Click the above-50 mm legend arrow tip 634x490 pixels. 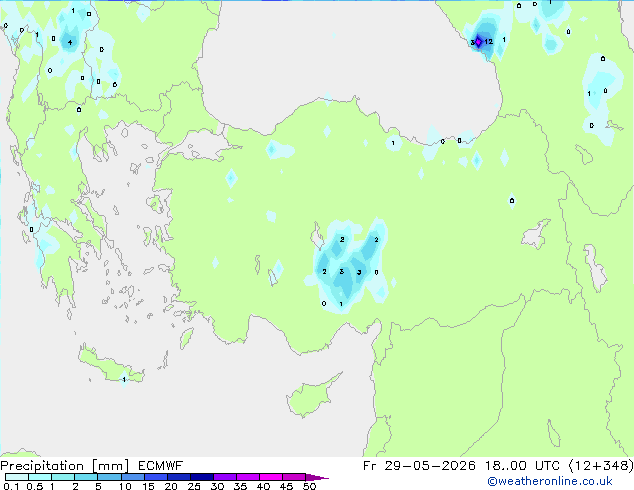coord(317,477)
